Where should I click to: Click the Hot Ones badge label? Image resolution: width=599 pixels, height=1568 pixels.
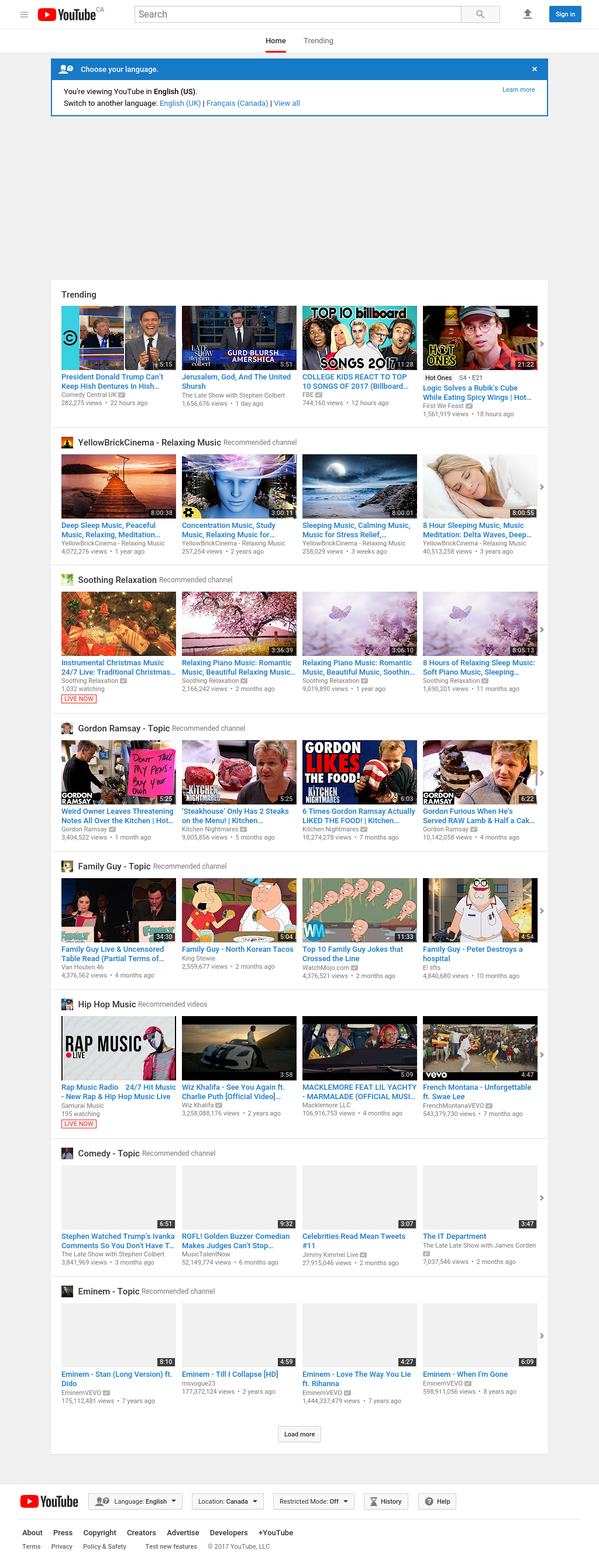pos(438,378)
